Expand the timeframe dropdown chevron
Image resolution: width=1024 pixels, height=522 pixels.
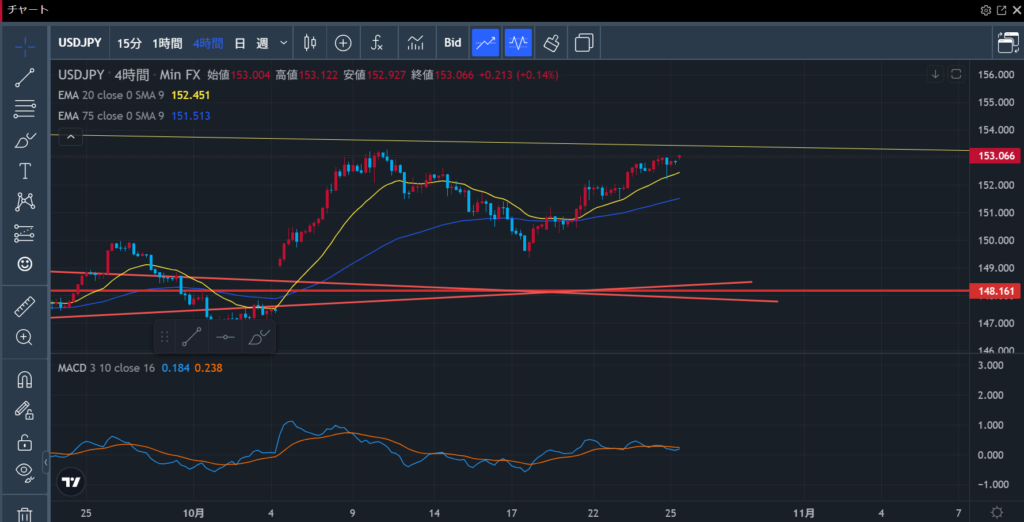[284, 43]
